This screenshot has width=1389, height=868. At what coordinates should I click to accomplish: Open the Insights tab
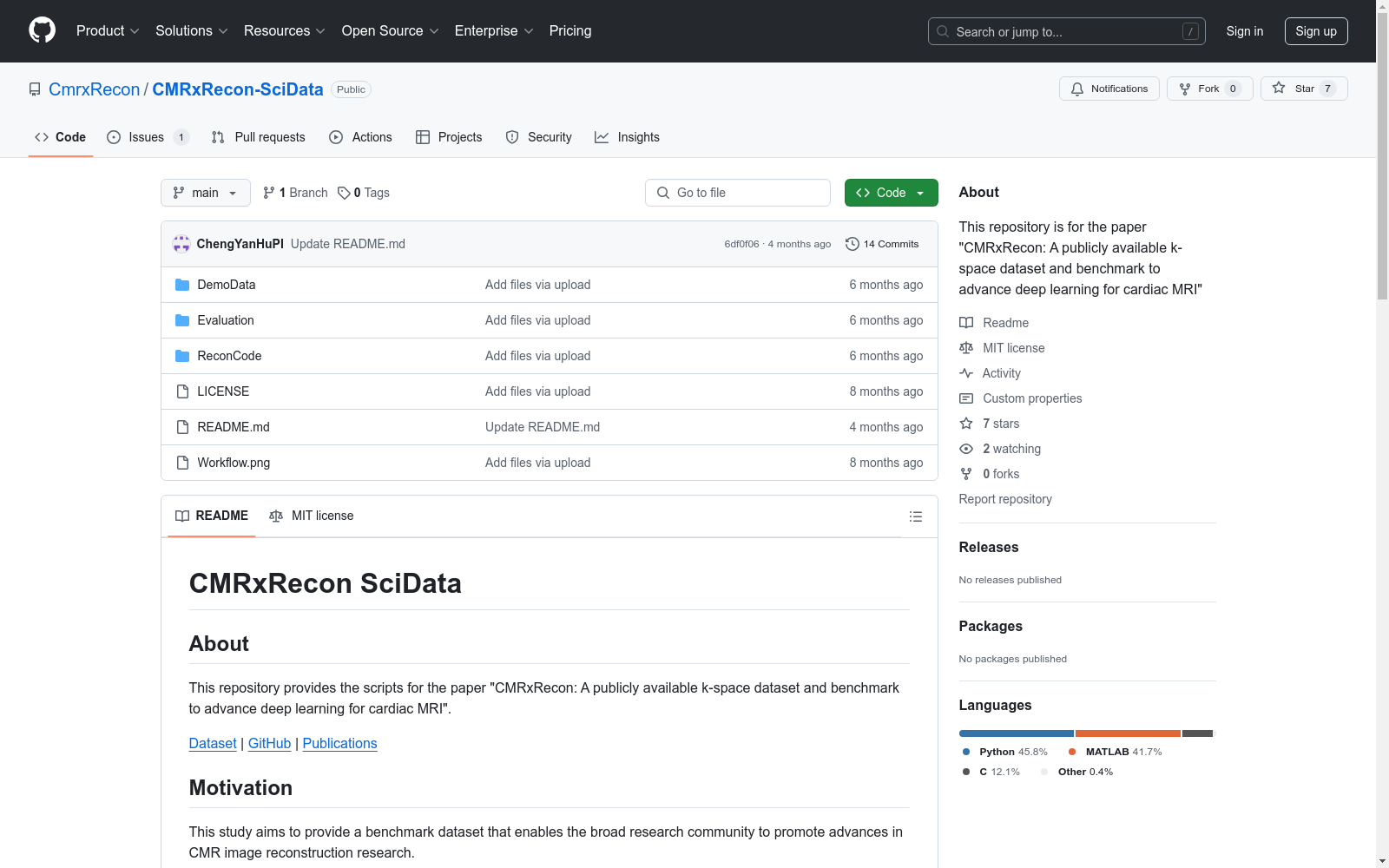627,137
